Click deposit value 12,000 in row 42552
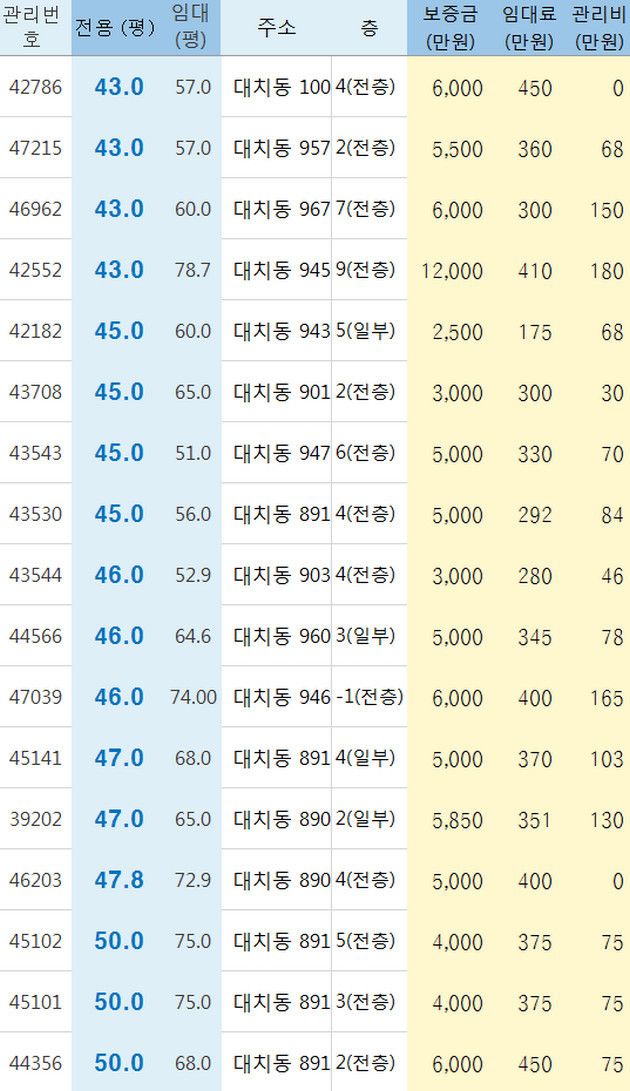Screen dimensions: 630x1091 pos(452,271)
